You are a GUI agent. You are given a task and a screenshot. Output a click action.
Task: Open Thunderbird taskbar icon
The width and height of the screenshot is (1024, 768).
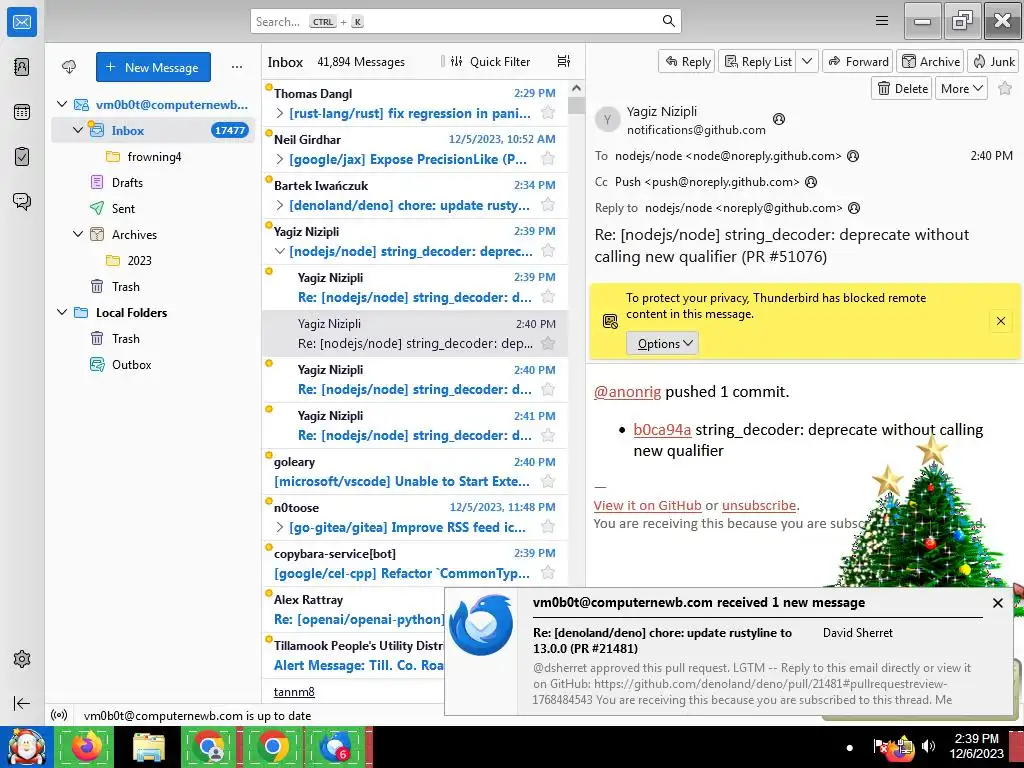coord(336,746)
